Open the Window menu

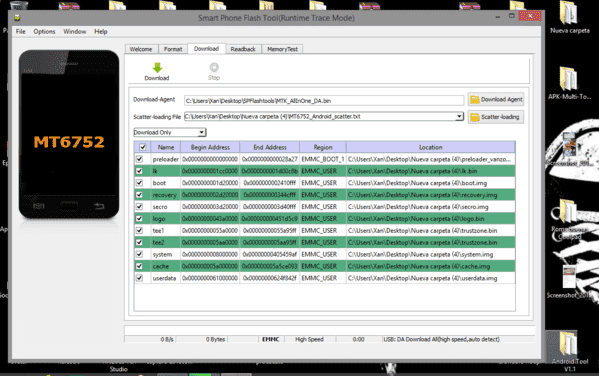click(74, 31)
